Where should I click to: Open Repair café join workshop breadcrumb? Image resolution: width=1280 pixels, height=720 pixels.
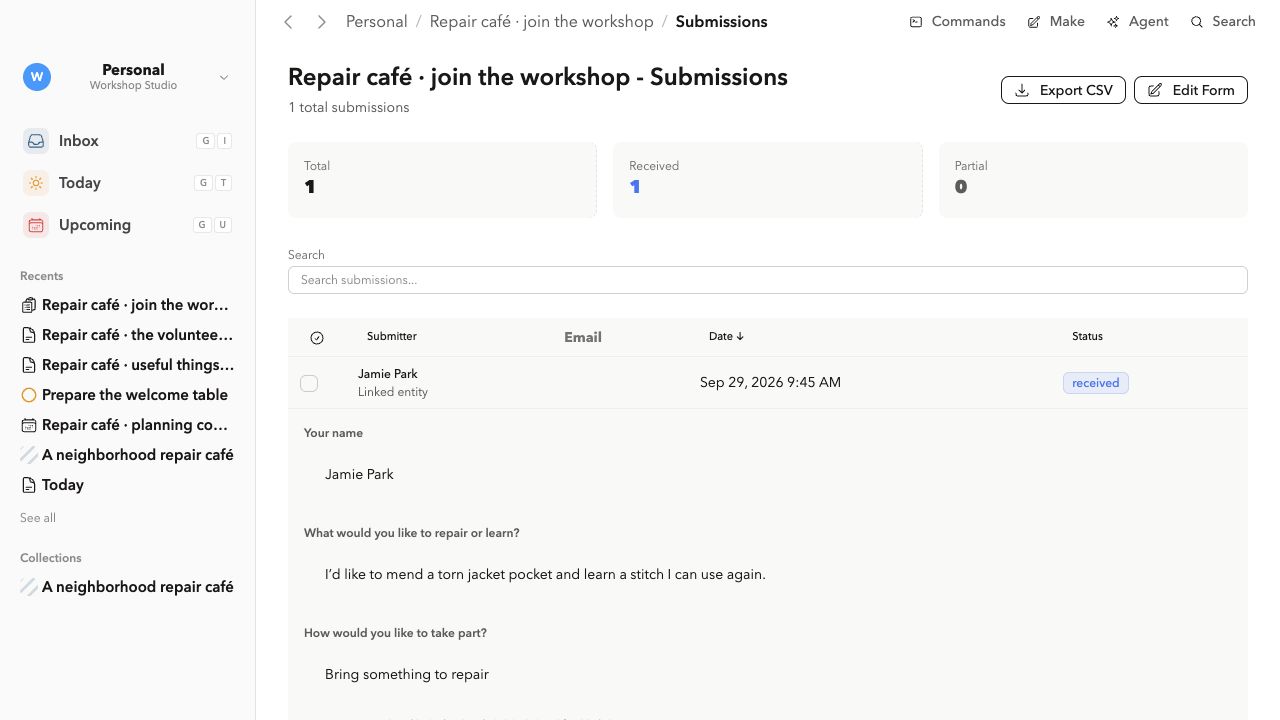(x=541, y=22)
